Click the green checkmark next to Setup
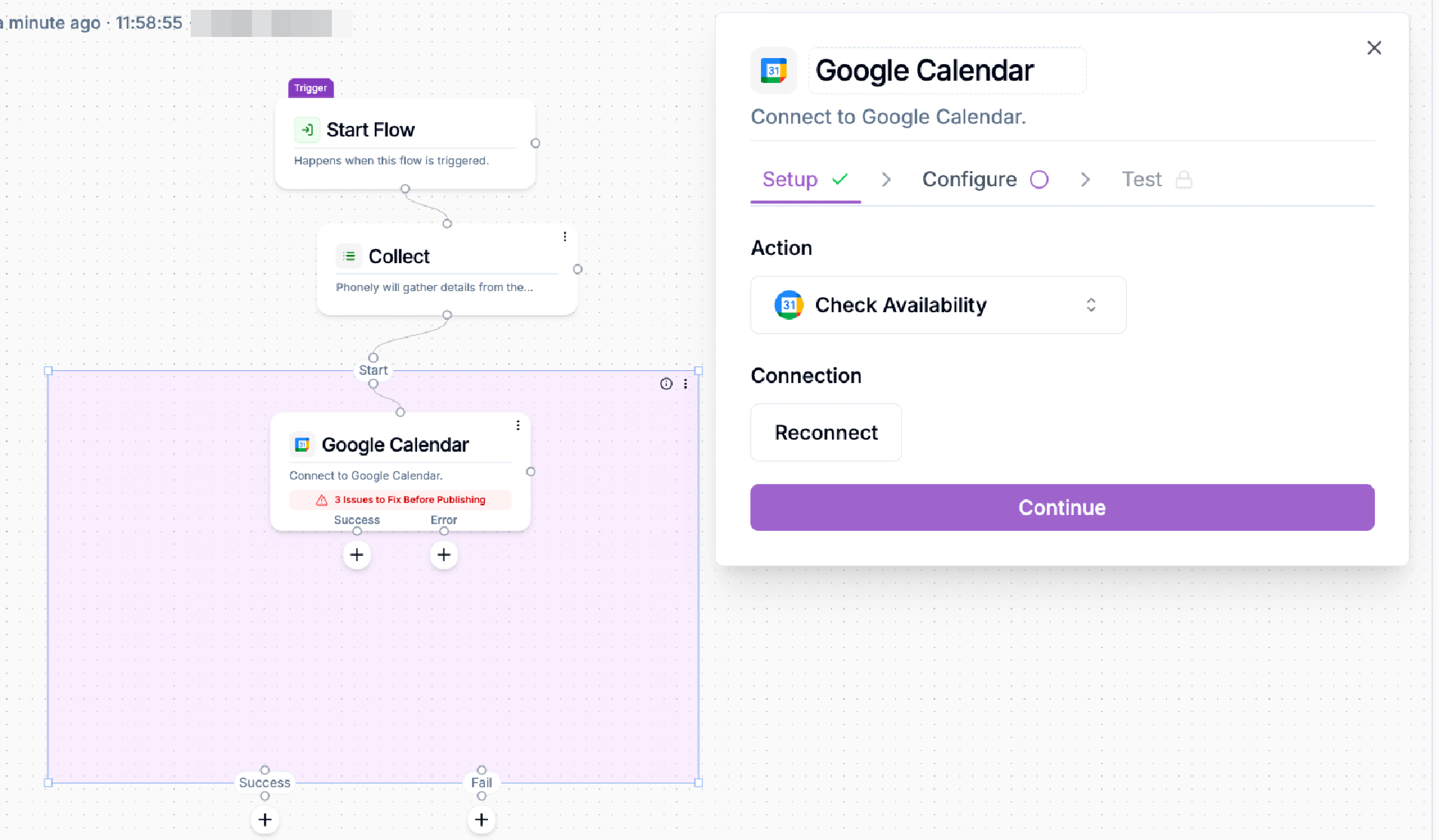The image size is (1439, 840). (839, 179)
